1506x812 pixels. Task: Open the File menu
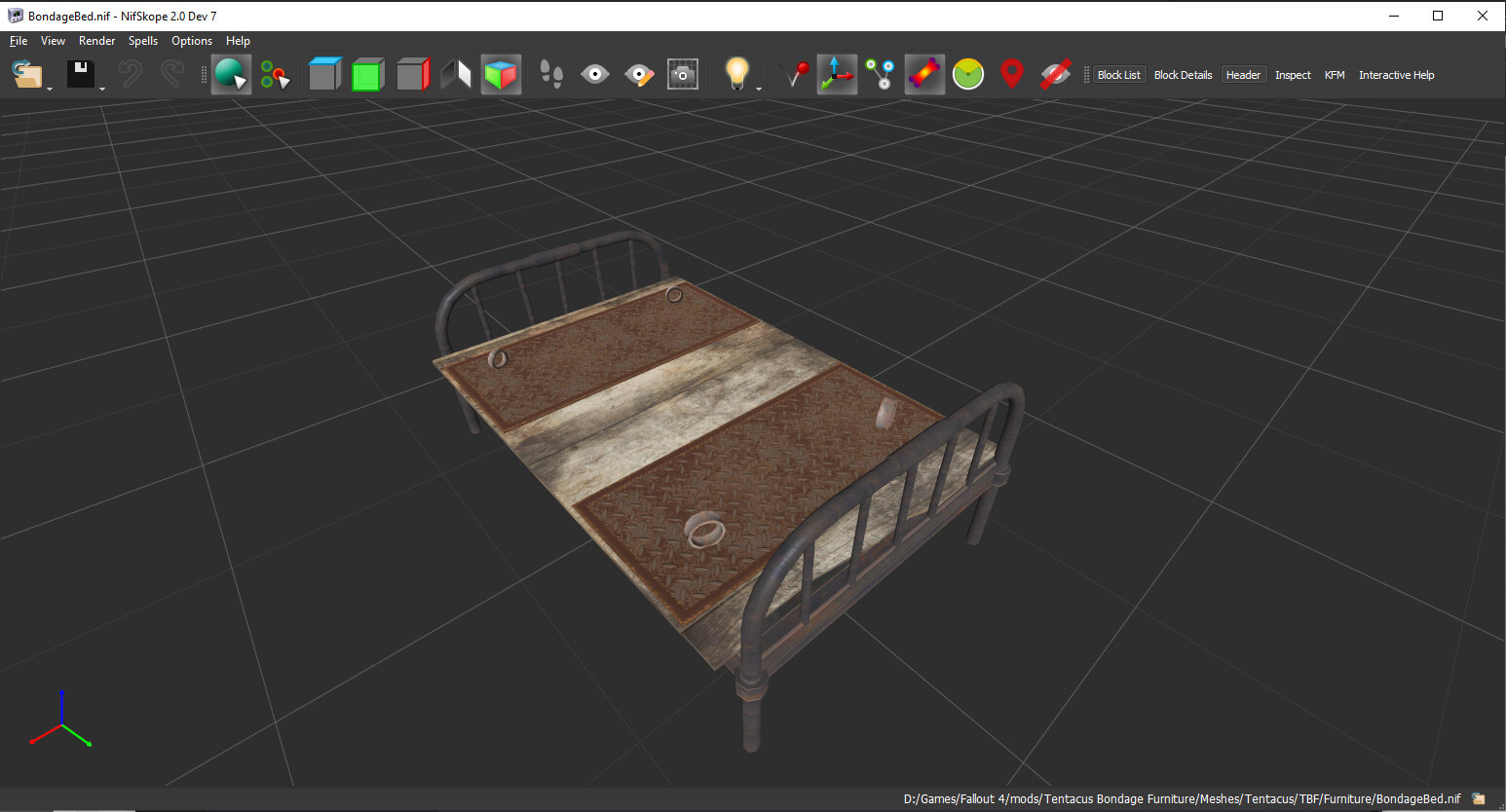19,41
